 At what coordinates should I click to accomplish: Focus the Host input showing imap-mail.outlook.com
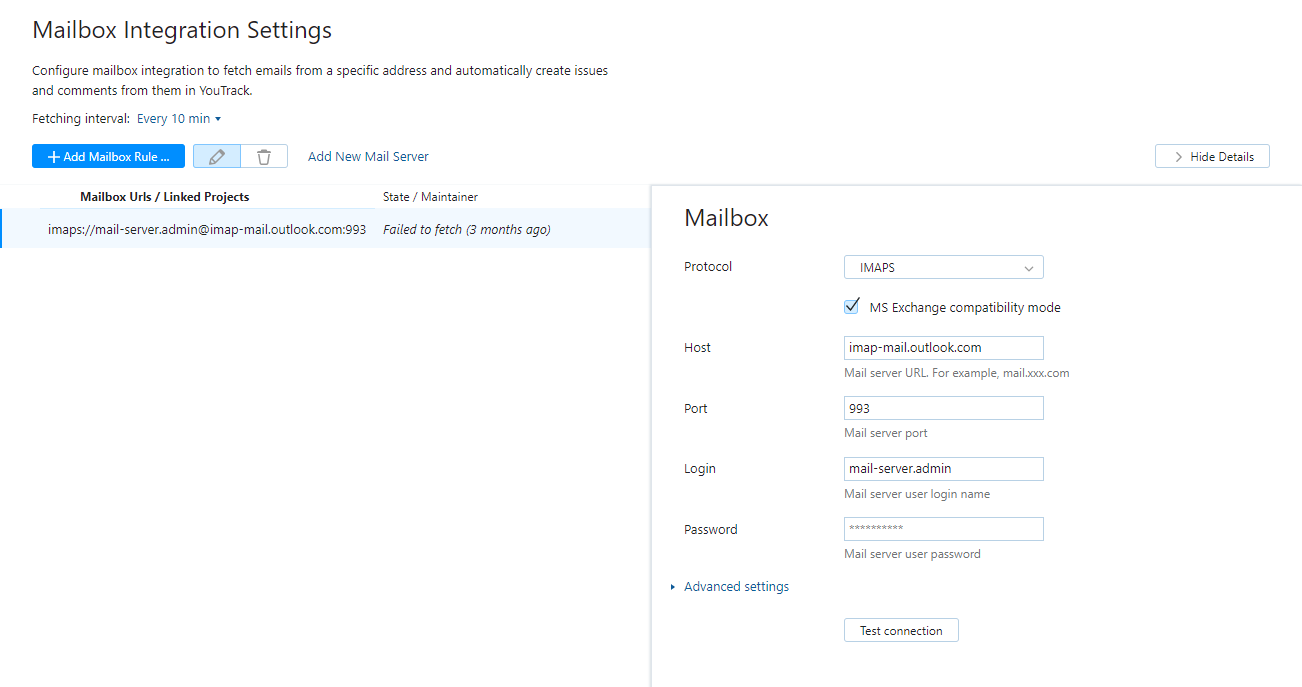click(x=943, y=347)
